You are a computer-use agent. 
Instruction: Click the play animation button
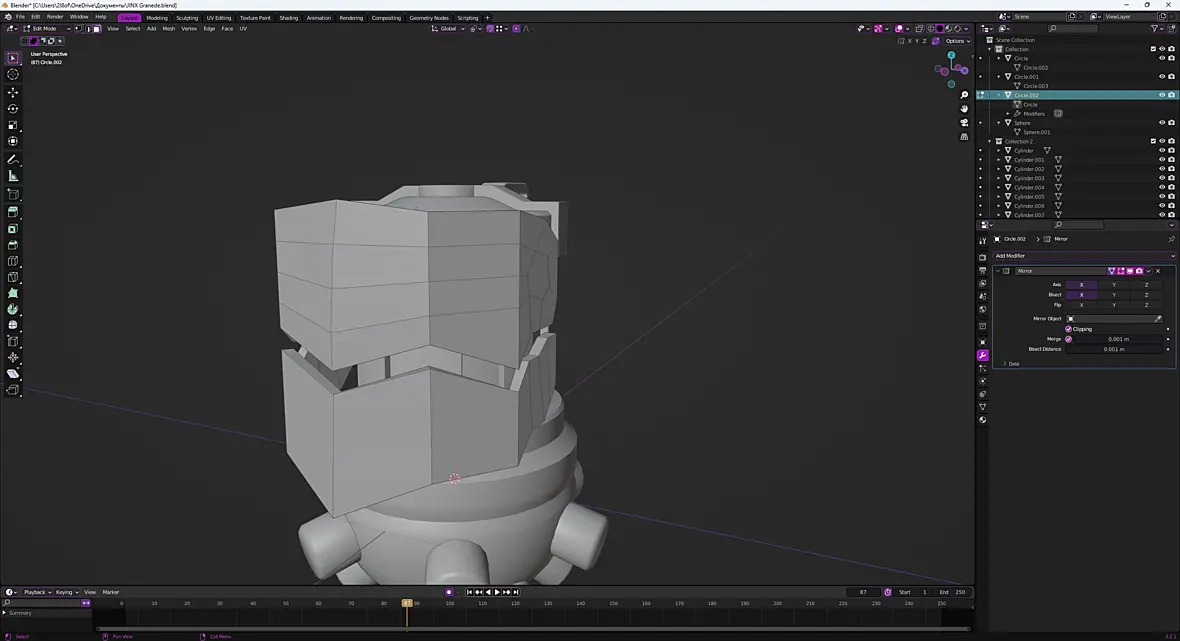click(497, 592)
